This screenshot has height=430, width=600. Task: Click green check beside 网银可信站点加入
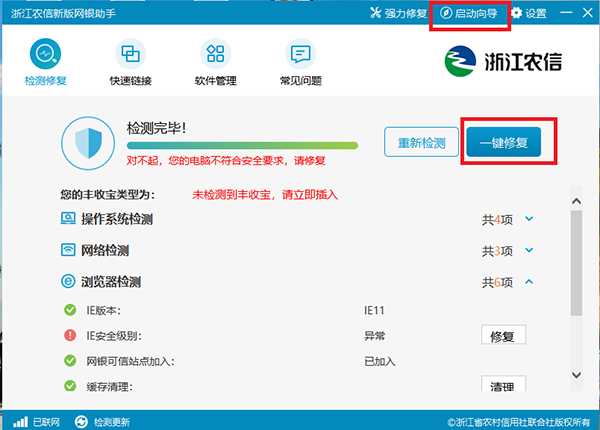(70, 360)
